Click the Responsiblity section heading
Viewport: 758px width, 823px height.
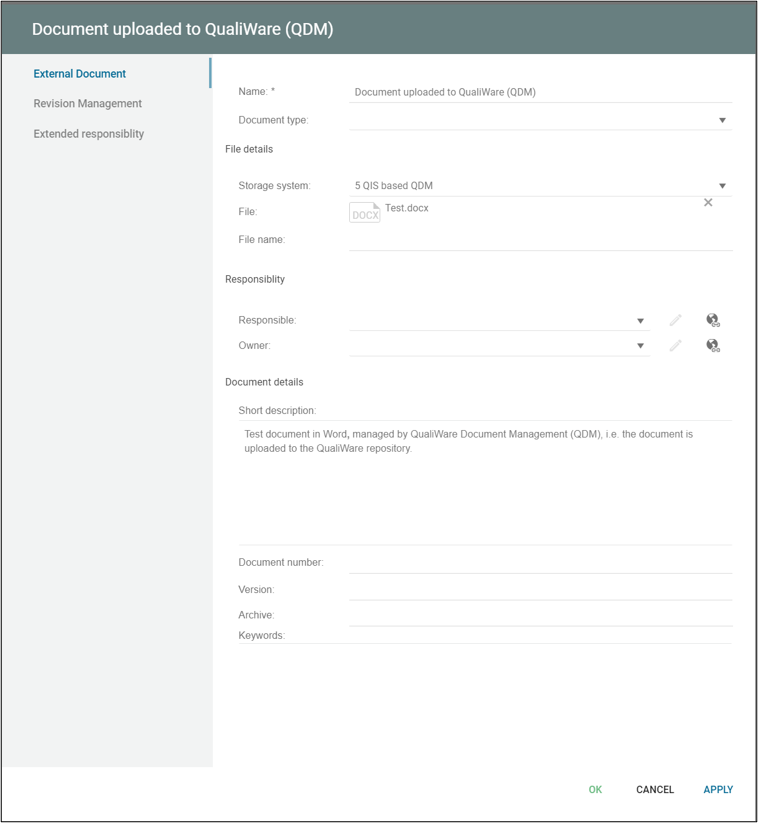255,279
